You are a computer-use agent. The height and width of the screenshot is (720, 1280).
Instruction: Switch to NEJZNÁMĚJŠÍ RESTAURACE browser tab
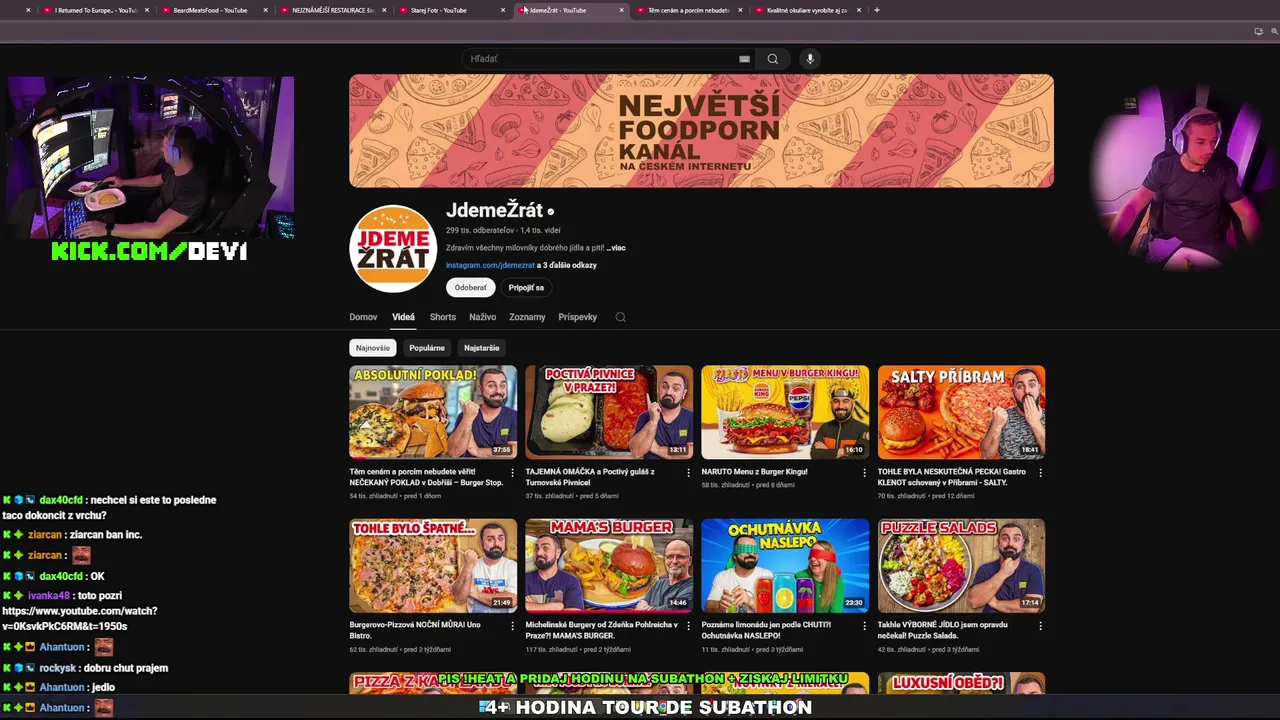[333, 10]
